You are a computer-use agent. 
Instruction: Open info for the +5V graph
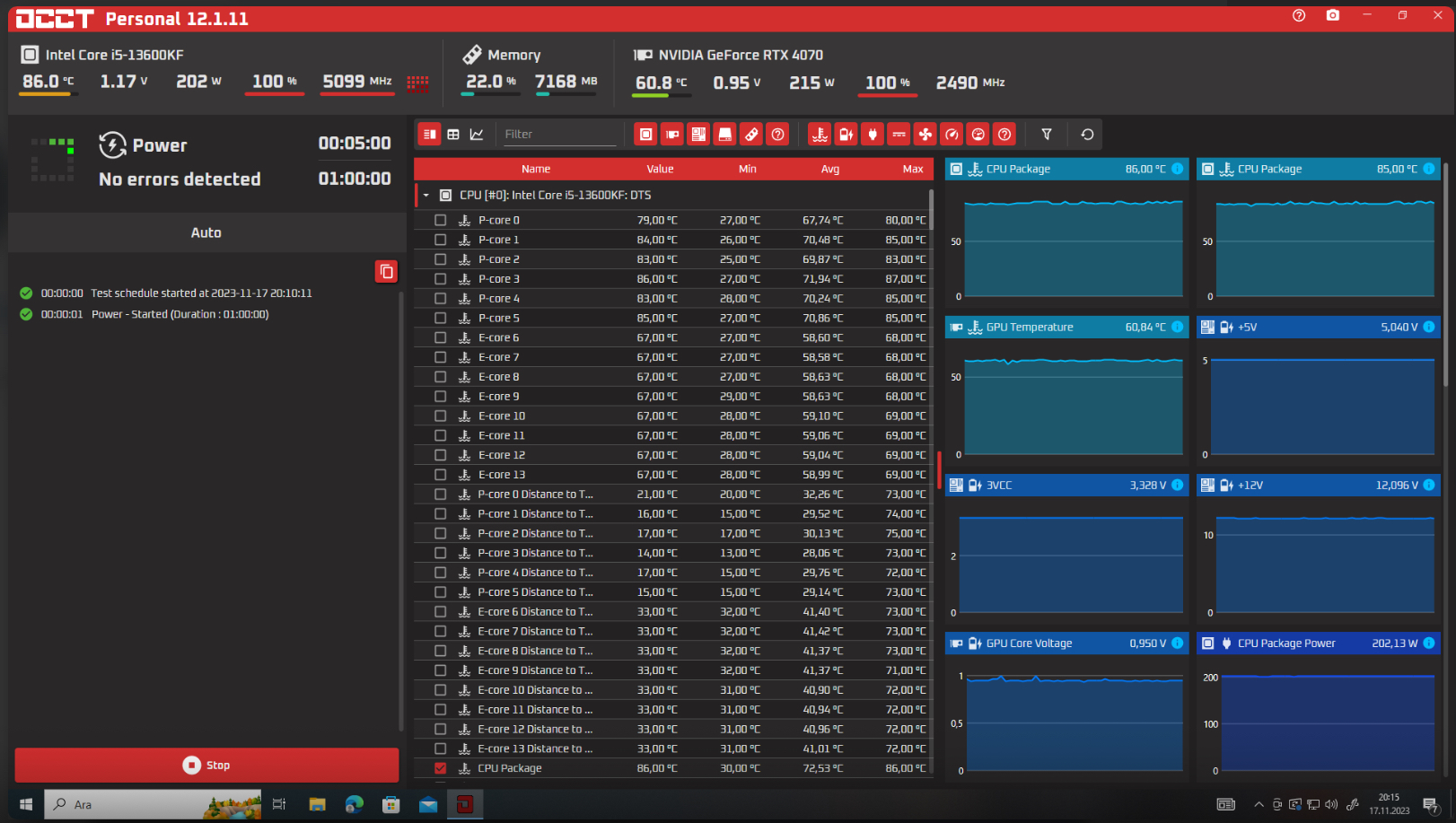(x=1429, y=327)
